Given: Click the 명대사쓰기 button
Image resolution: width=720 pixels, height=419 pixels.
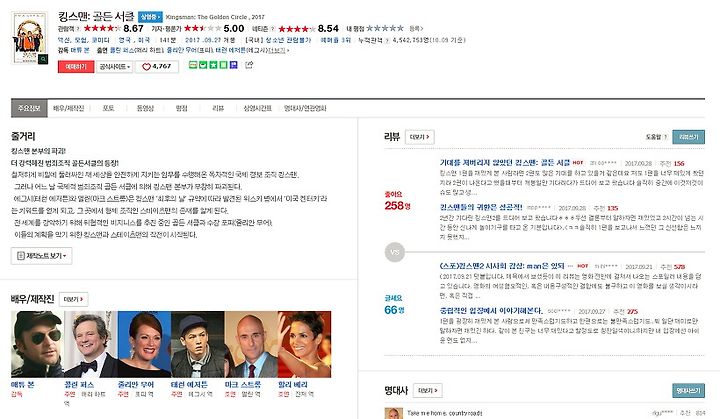Looking at the screenshot, I should click(x=688, y=391).
